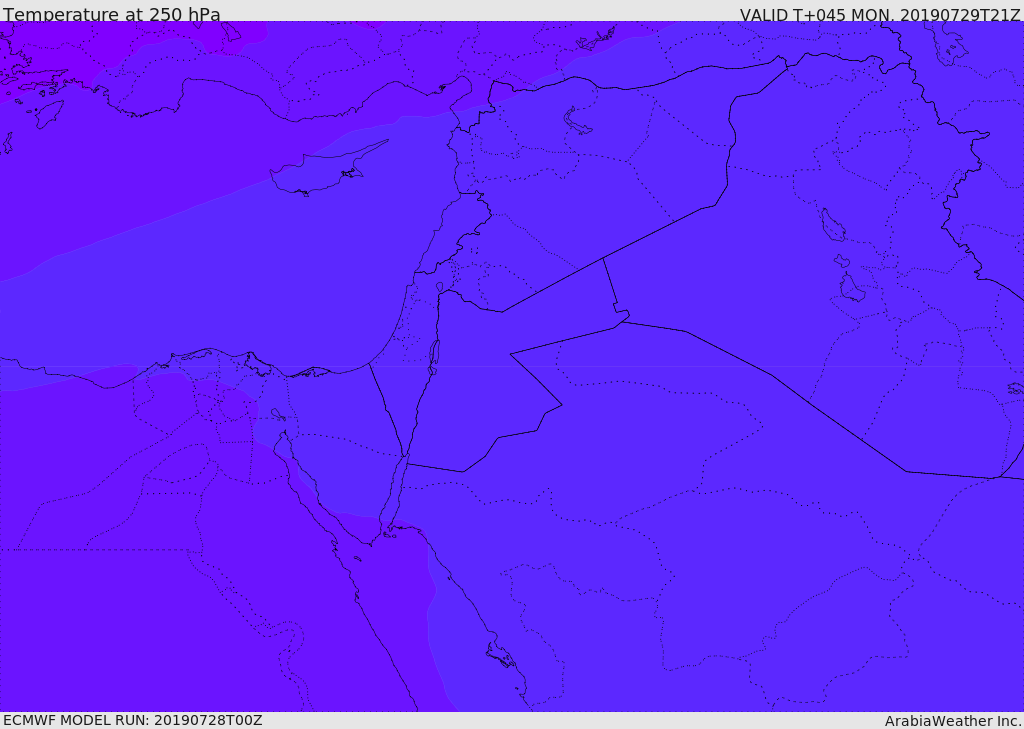The image size is (1024, 729).
Task: Click the 'ArabiaWeather Inc' credit text
Action: click(x=953, y=721)
